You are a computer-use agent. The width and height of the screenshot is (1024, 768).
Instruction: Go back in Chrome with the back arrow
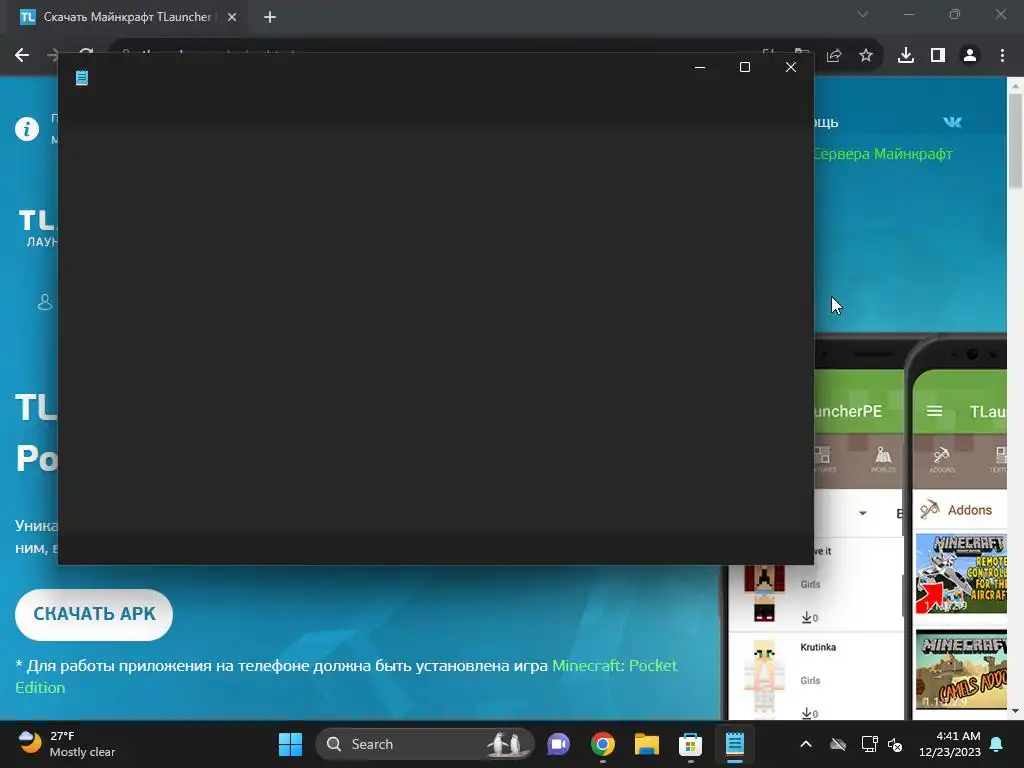coord(22,56)
